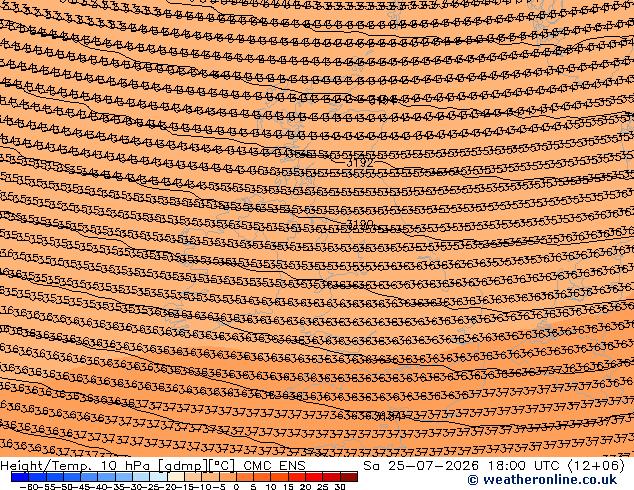Click the CMC ENS model label
The image size is (634, 490).
point(274,466)
